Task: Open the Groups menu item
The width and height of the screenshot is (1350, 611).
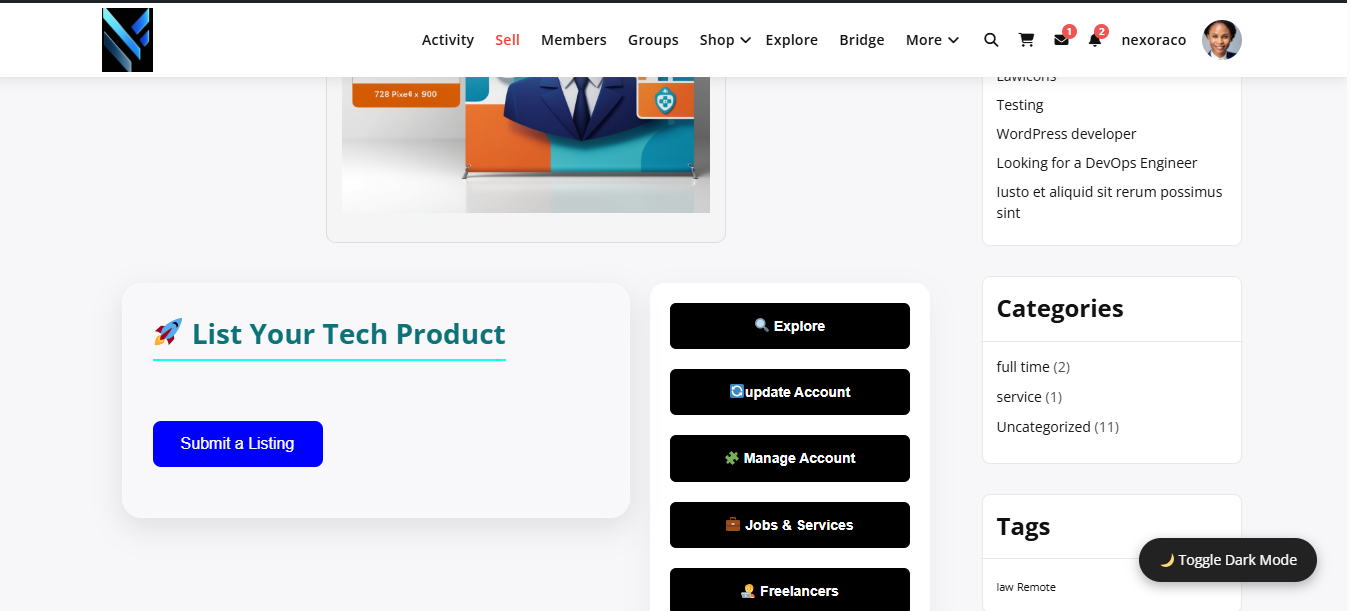Action: point(653,40)
